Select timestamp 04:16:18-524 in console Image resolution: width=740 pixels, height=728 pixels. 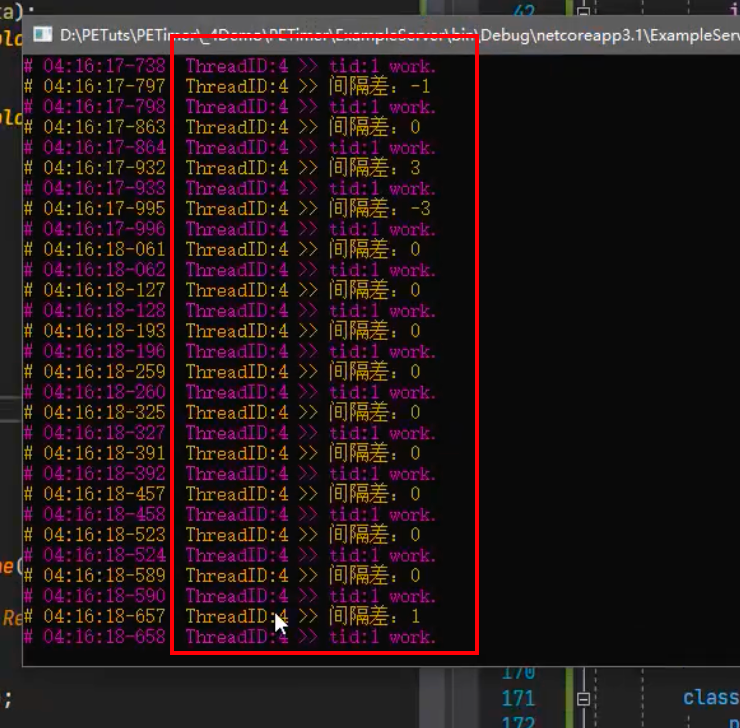[x=104, y=555]
